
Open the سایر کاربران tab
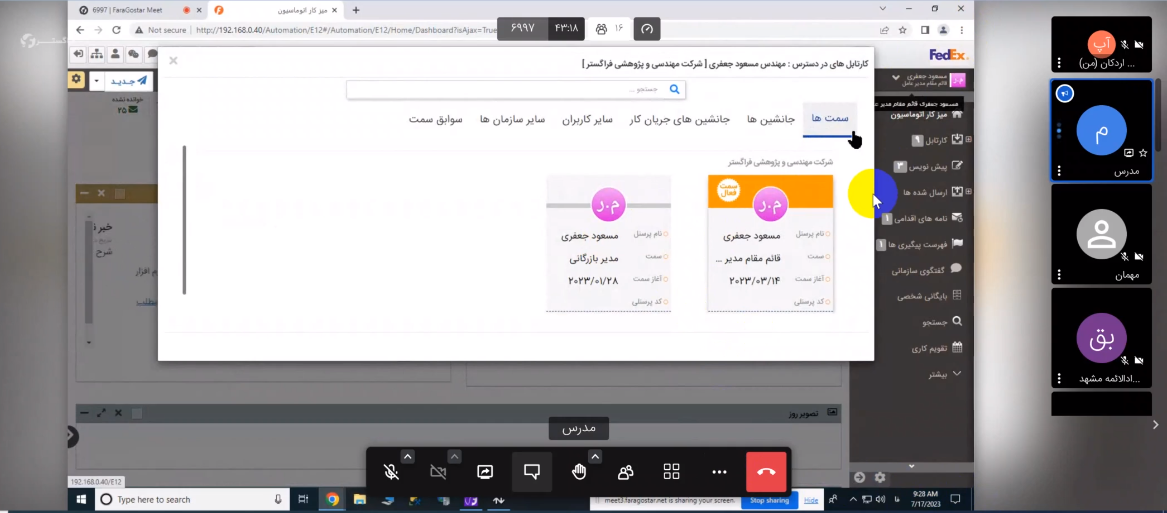click(x=587, y=119)
